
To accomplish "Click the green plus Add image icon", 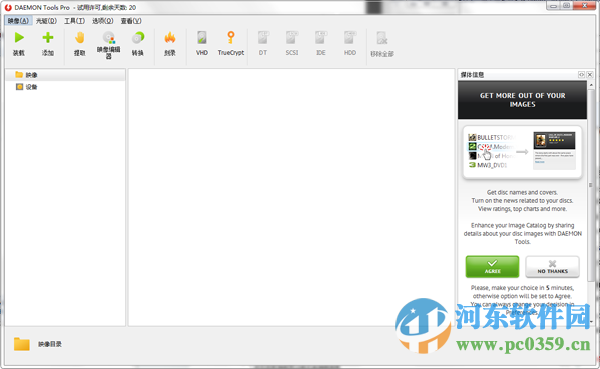I will tap(48, 38).
